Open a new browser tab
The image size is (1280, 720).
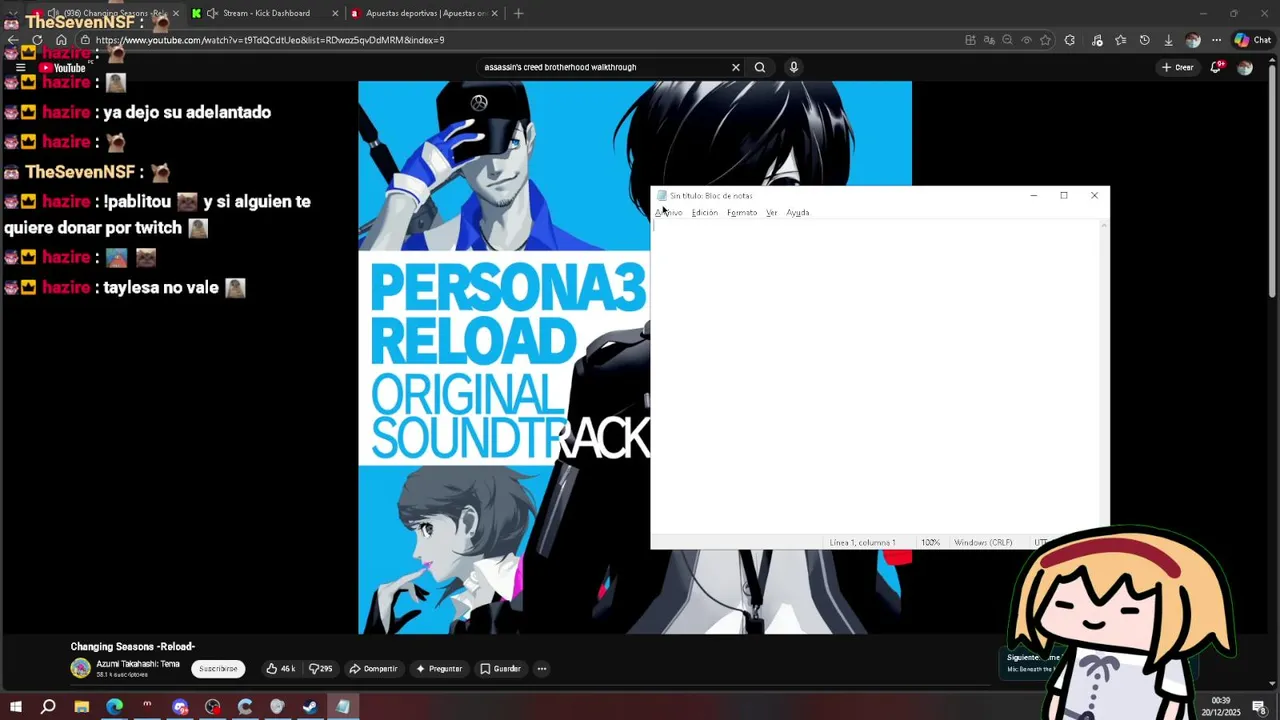518,13
